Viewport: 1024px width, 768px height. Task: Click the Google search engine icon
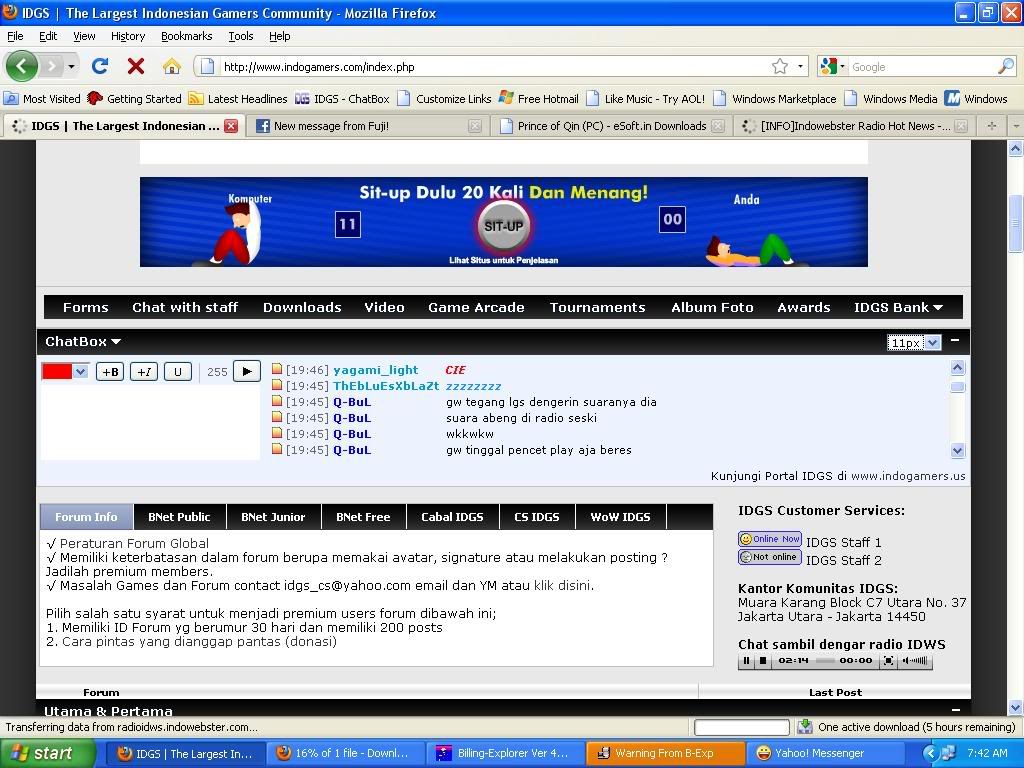tap(829, 66)
